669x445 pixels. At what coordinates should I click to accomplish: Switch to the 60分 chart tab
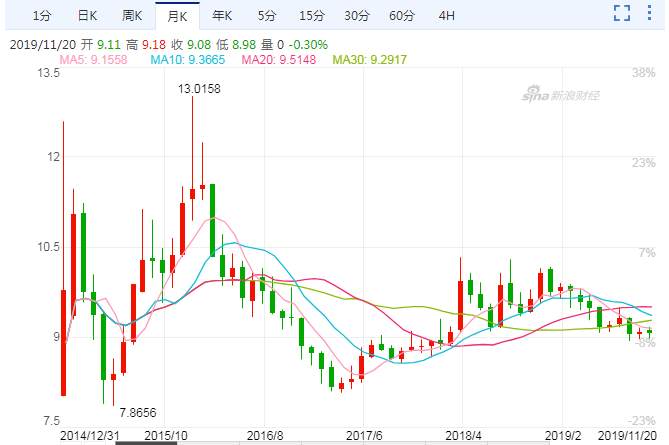401,16
